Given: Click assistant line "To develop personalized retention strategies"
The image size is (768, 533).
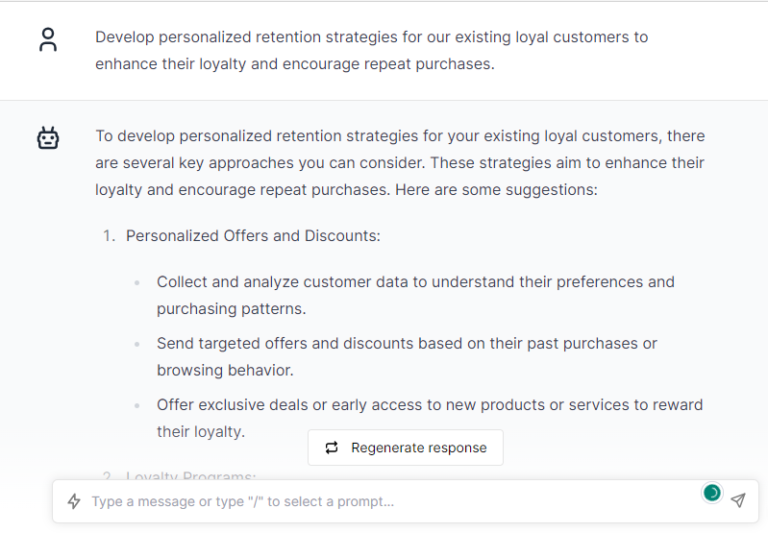Looking at the screenshot, I should 400,136.
